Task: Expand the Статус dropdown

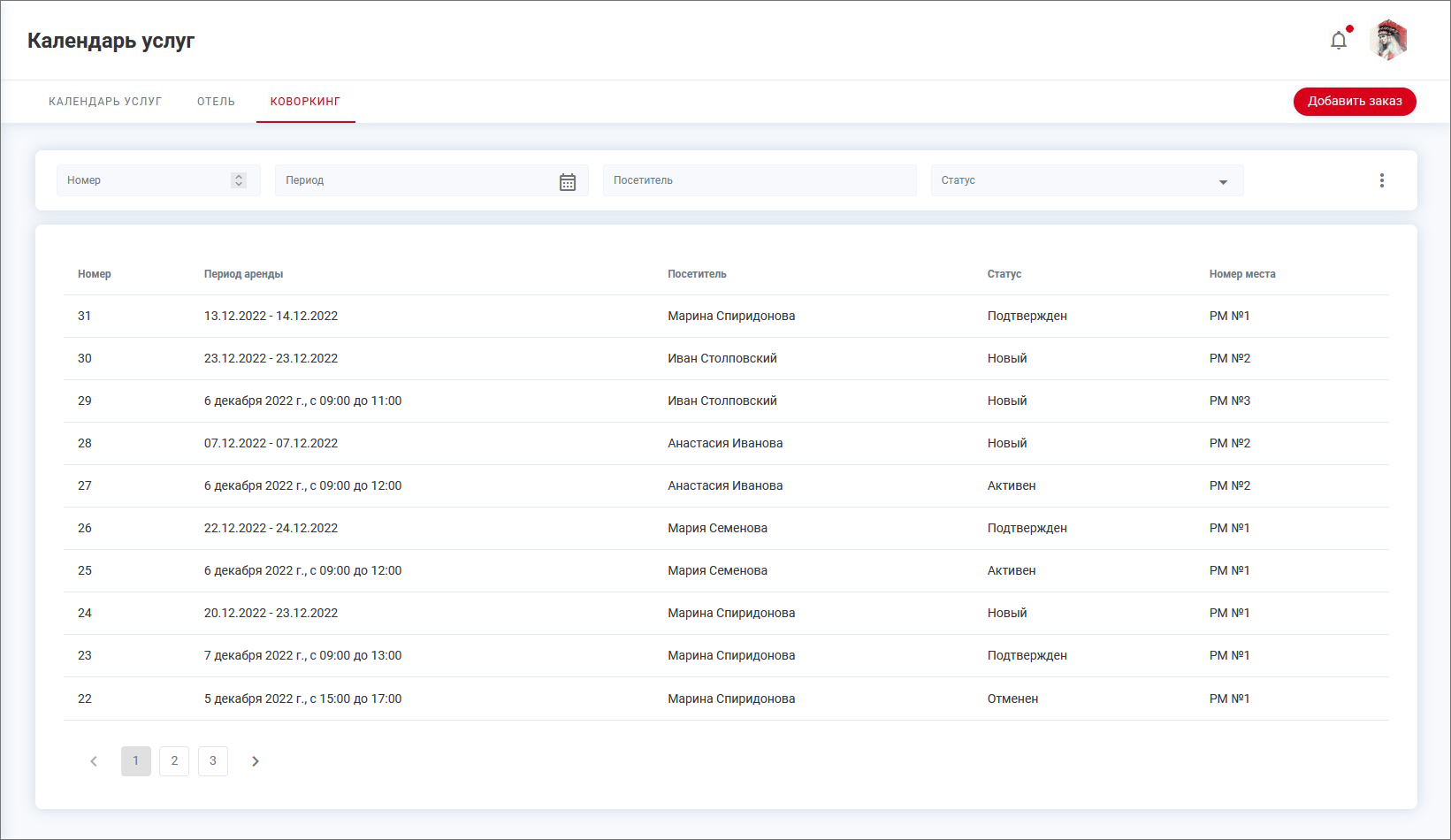Action: pyautogui.click(x=1223, y=181)
